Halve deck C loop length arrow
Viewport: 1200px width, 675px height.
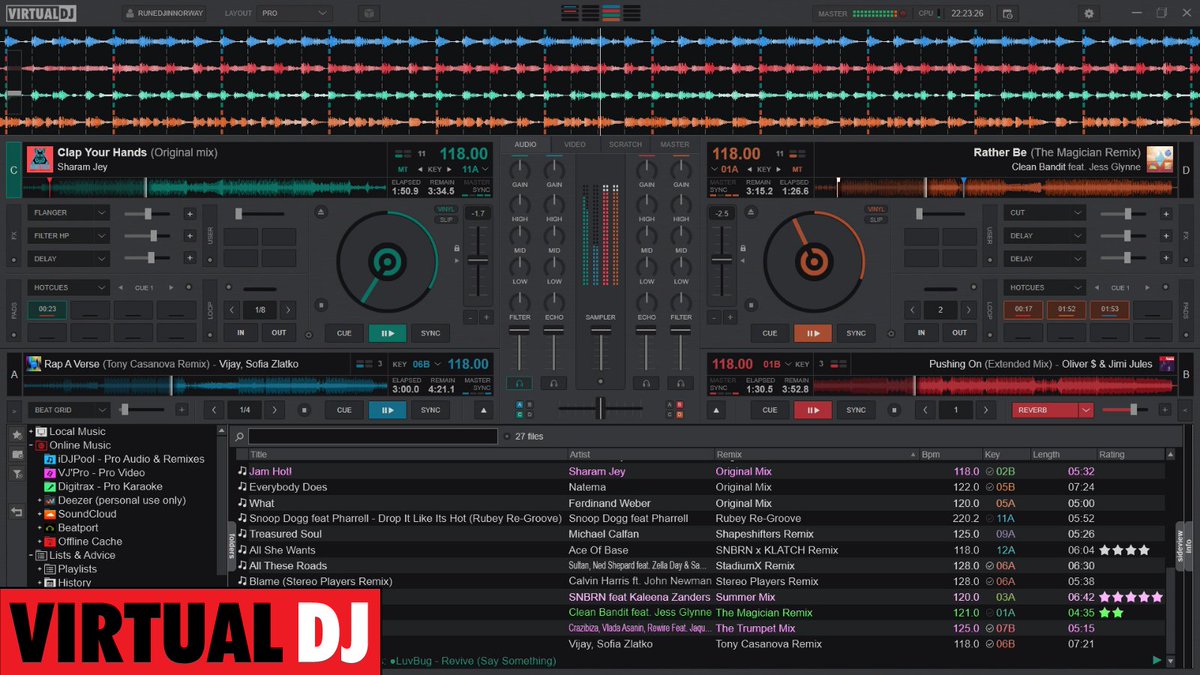231,310
